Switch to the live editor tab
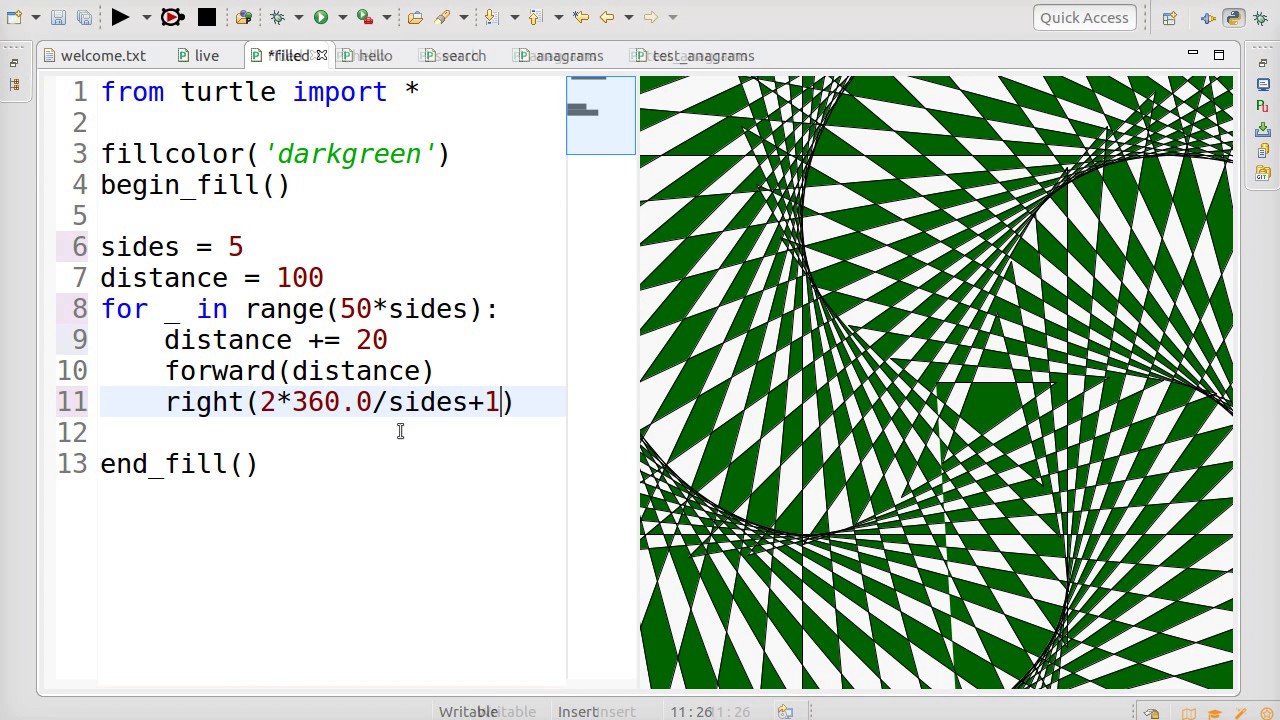This screenshot has height=720, width=1280. pyautogui.click(x=206, y=56)
